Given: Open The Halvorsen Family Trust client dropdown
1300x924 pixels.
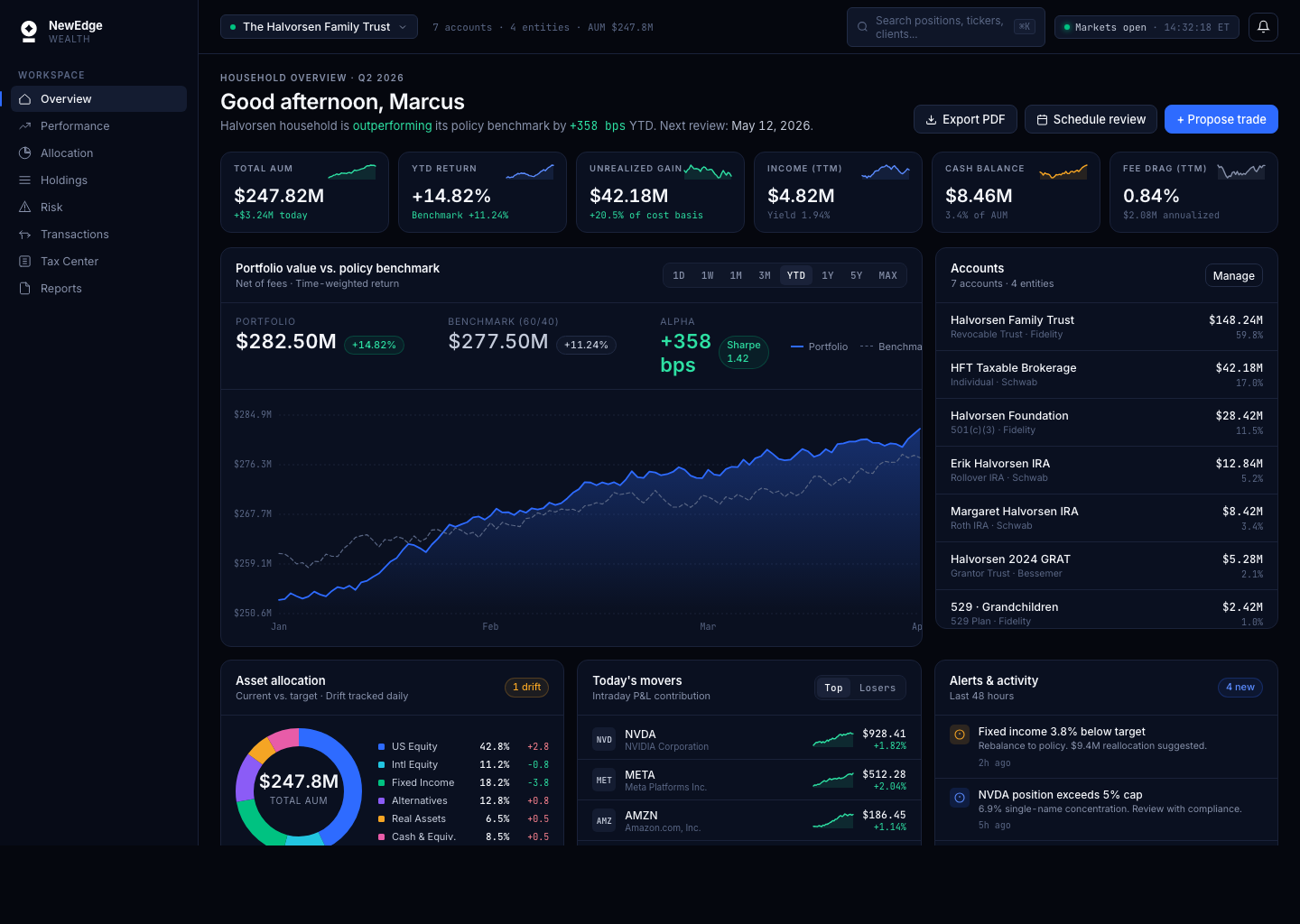Looking at the screenshot, I should [319, 27].
